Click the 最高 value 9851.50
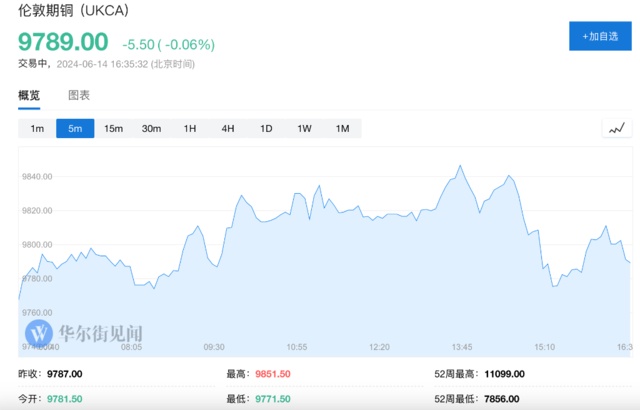640x410 pixels. point(272,374)
